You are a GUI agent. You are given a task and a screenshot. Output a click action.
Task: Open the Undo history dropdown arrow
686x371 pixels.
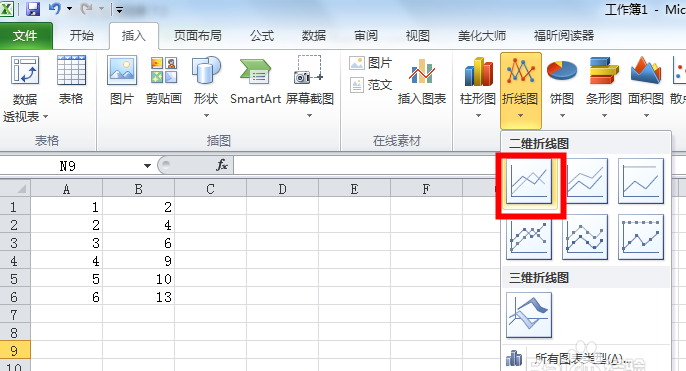(69, 9)
